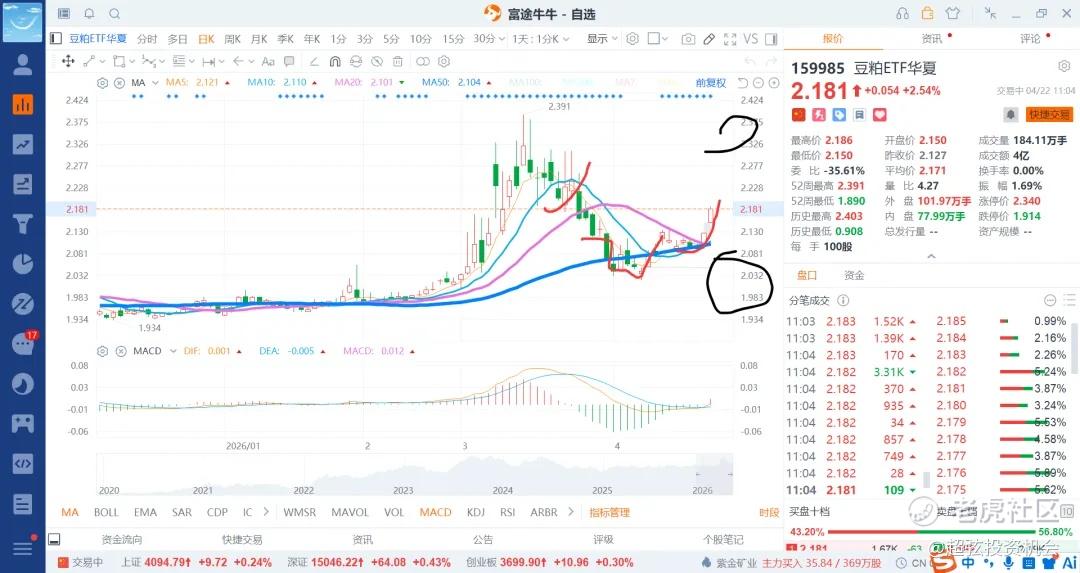Toggle the alert bell beside 快捷交易
Screen dimensions: 1080x573
pos(1010,114)
